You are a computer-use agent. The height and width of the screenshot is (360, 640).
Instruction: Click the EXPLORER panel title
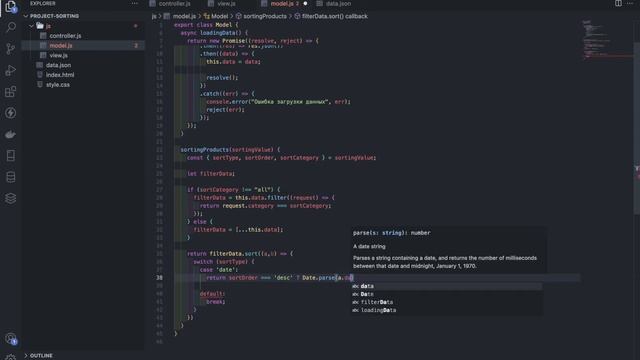(42, 3)
